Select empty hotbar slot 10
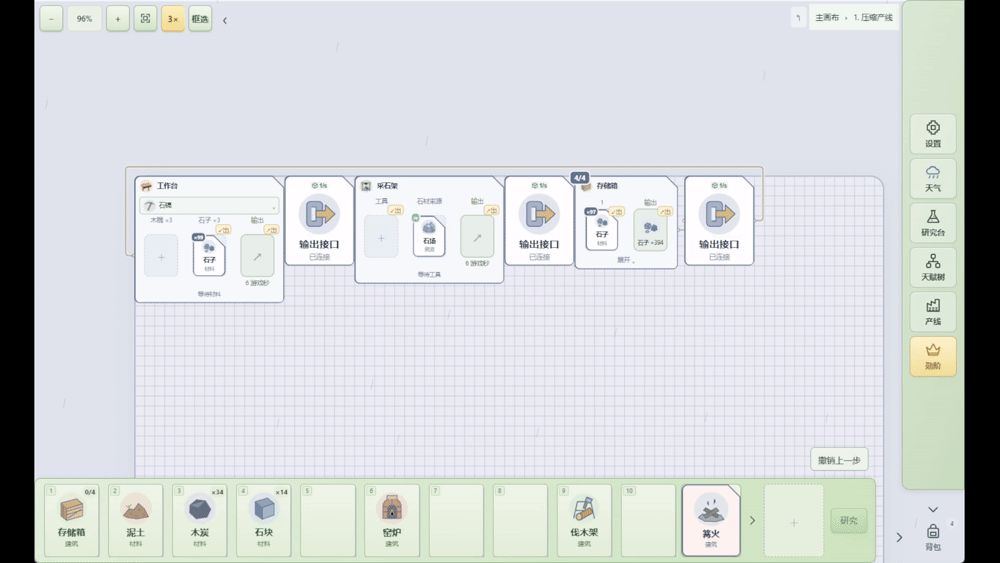 (x=649, y=520)
